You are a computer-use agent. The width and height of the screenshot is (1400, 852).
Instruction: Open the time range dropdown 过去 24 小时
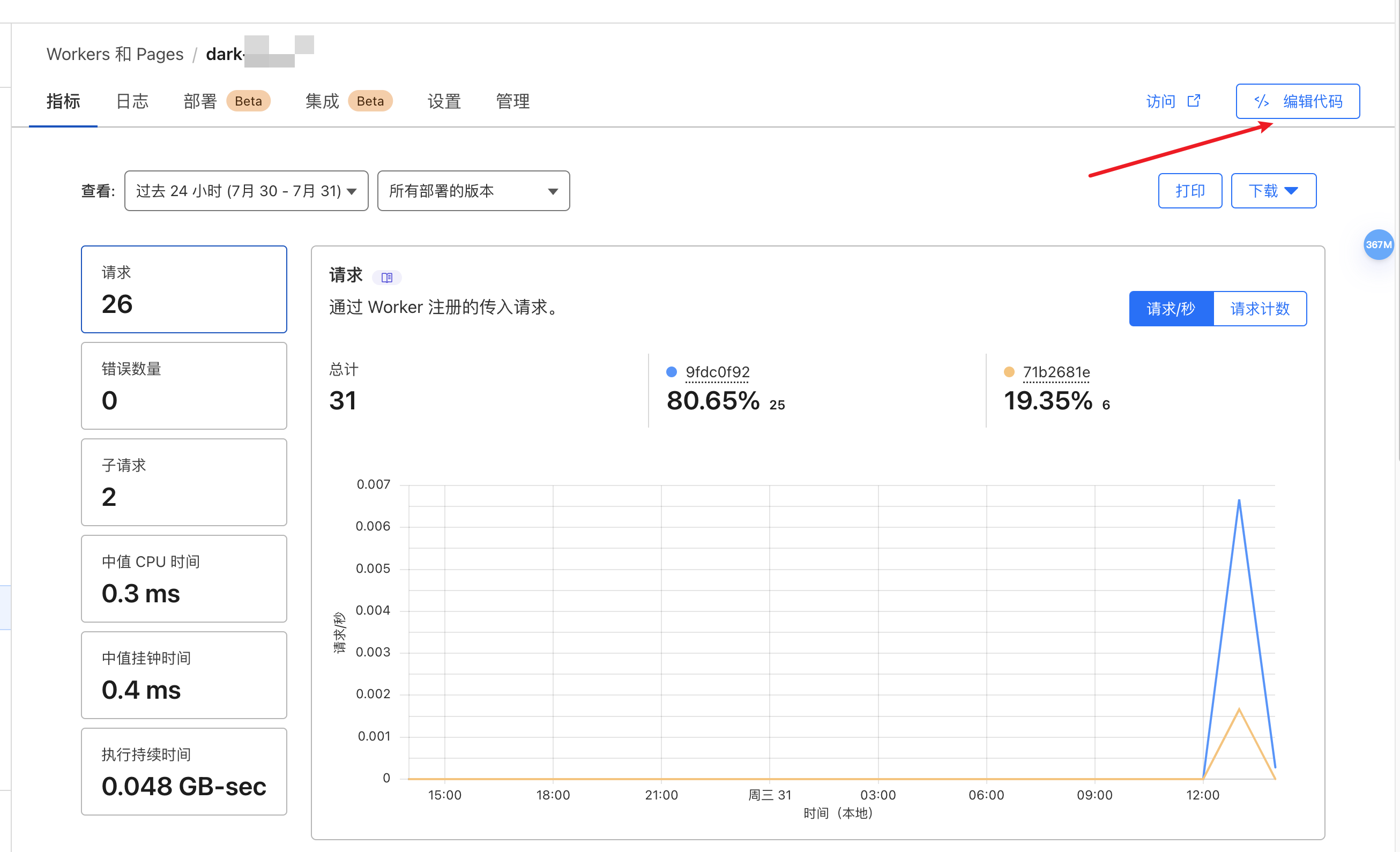(246, 191)
